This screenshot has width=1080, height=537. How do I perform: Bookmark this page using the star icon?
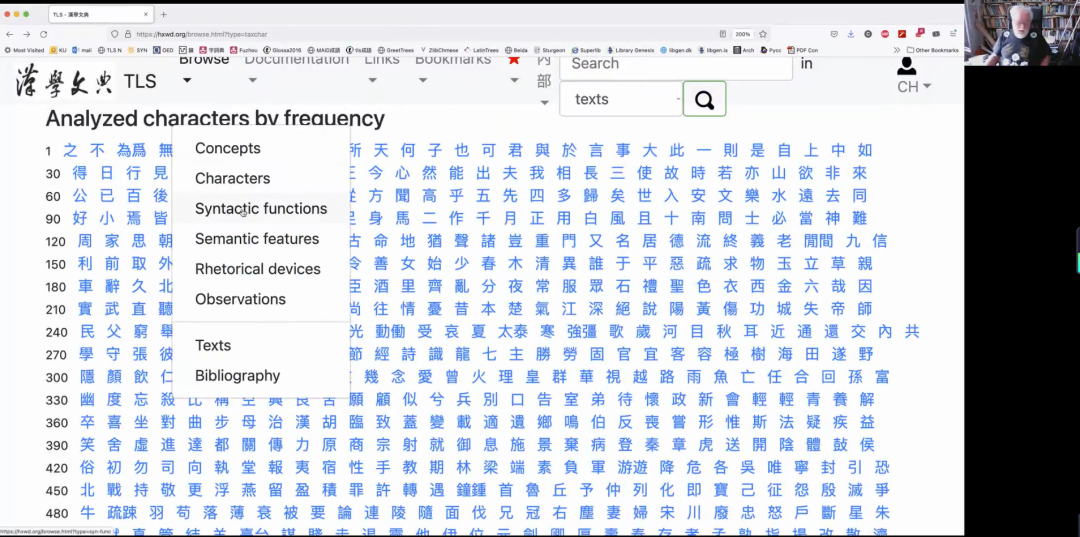(x=763, y=34)
